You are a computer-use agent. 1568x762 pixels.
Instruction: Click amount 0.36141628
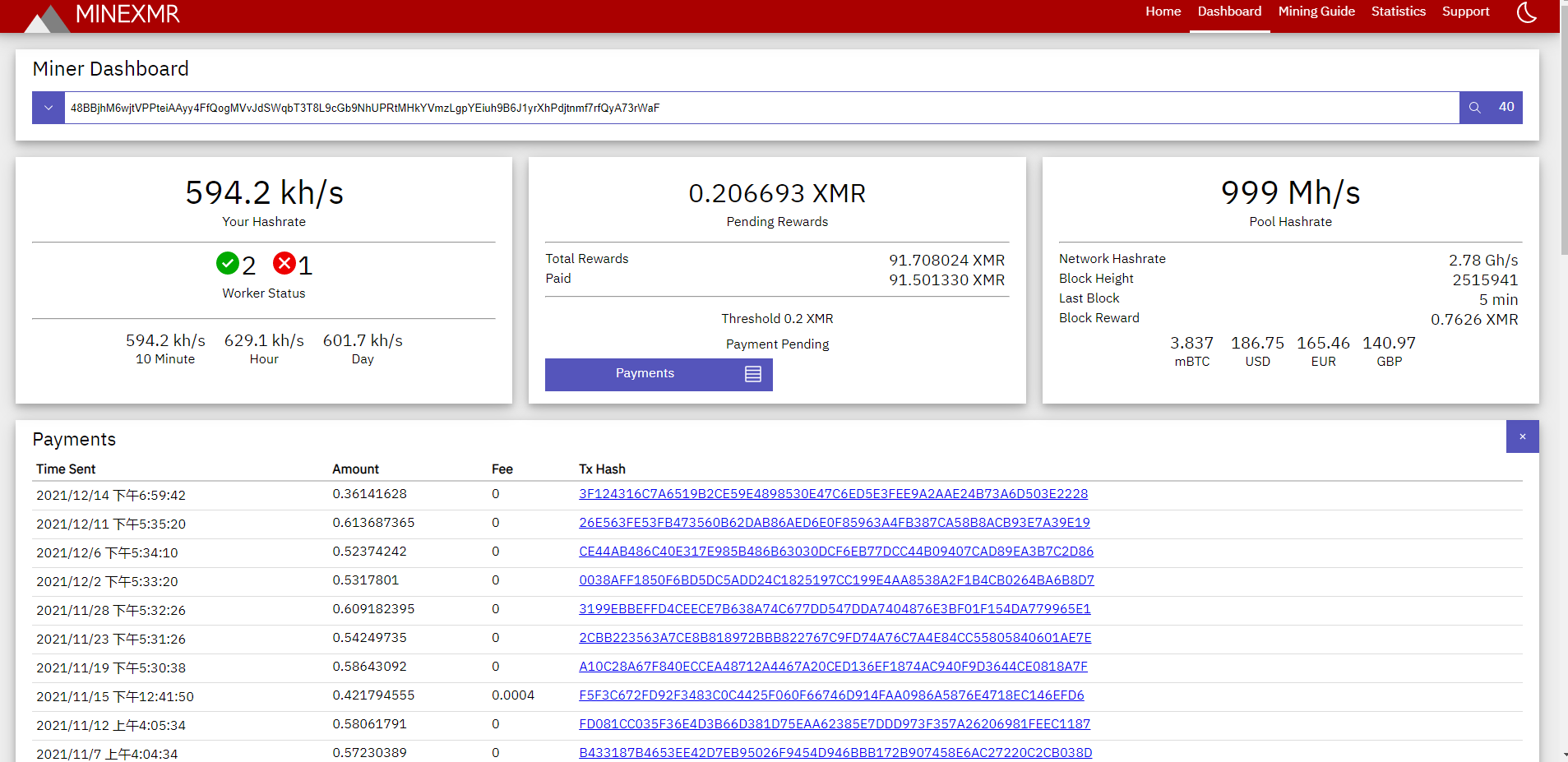369,494
